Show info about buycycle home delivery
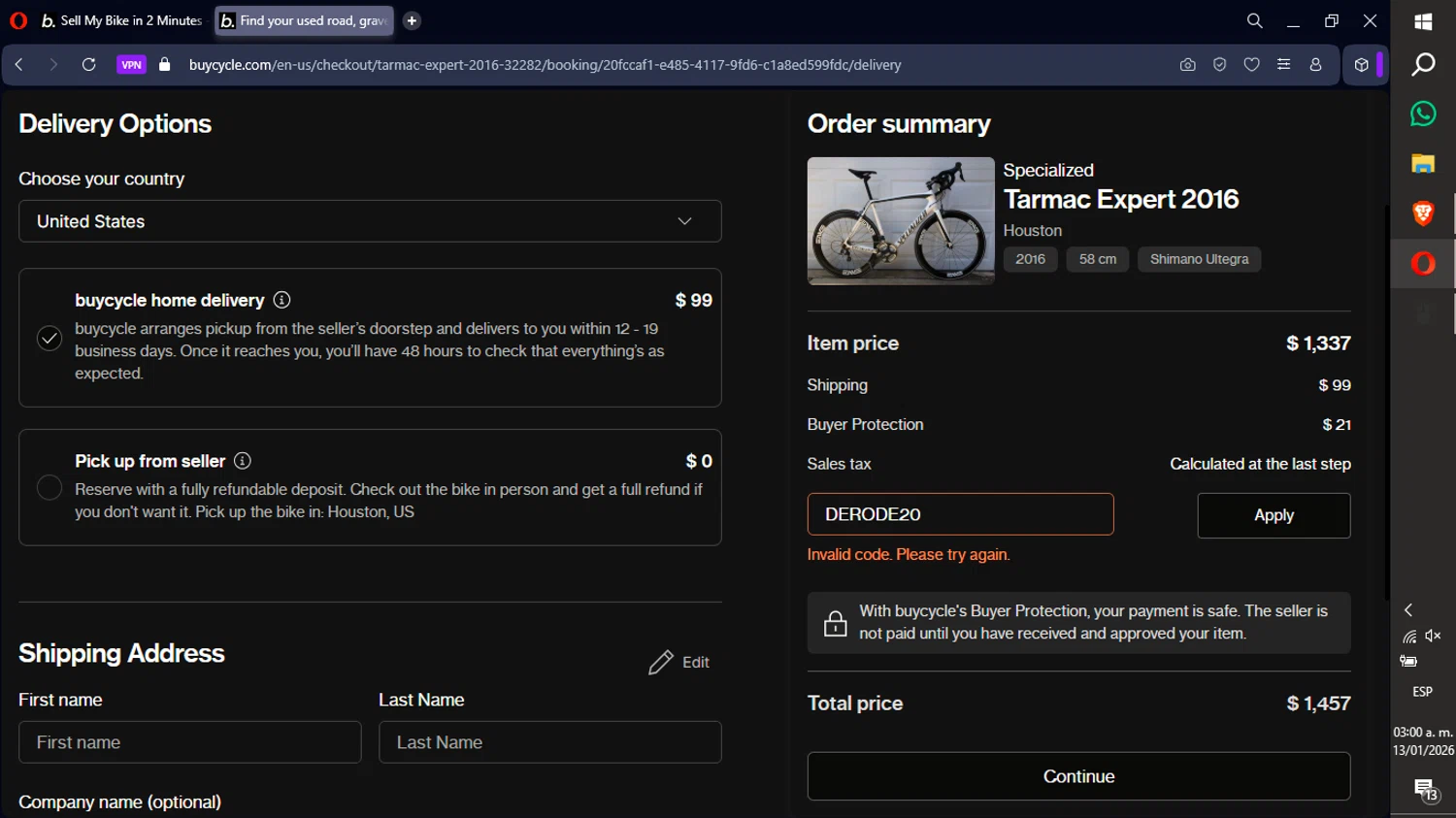1456x818 pixels. coord(281,300)
